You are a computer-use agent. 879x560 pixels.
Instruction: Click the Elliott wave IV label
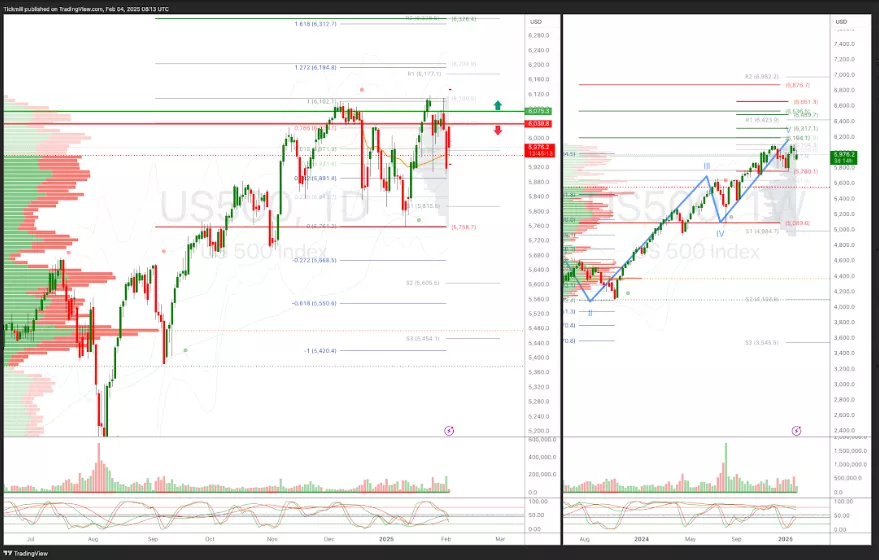point(720,234)
